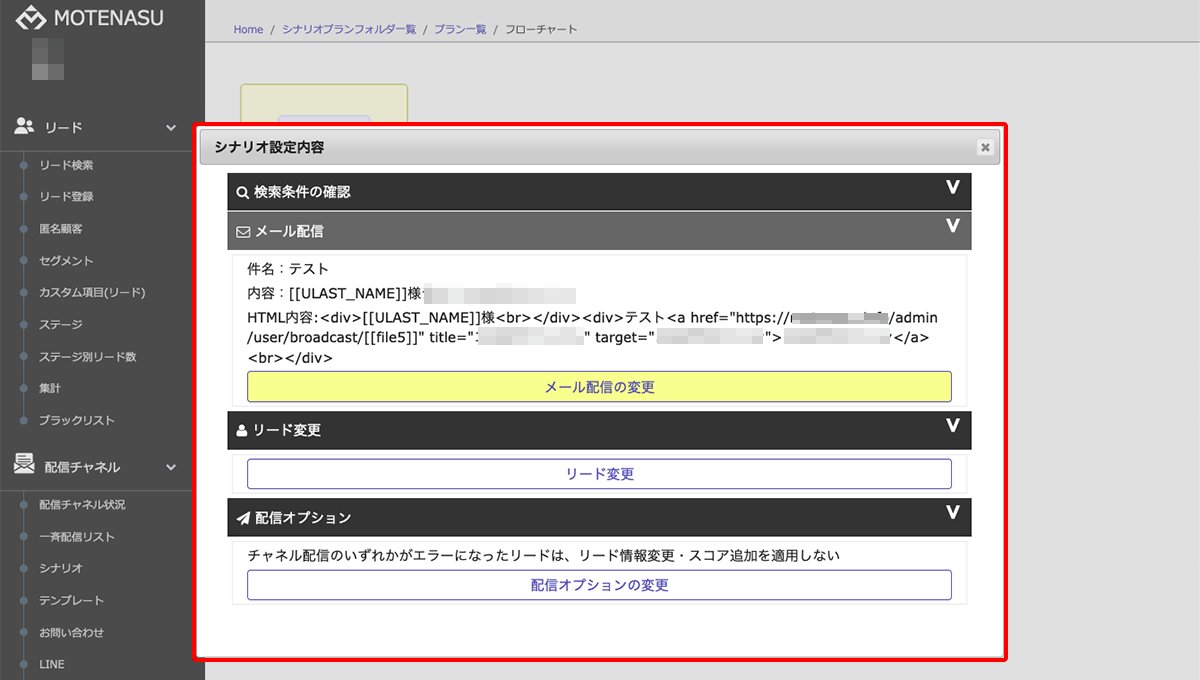1200x680 pixels.
Task: Click the person icon beside リード変更 header
Action: point(242,430)
